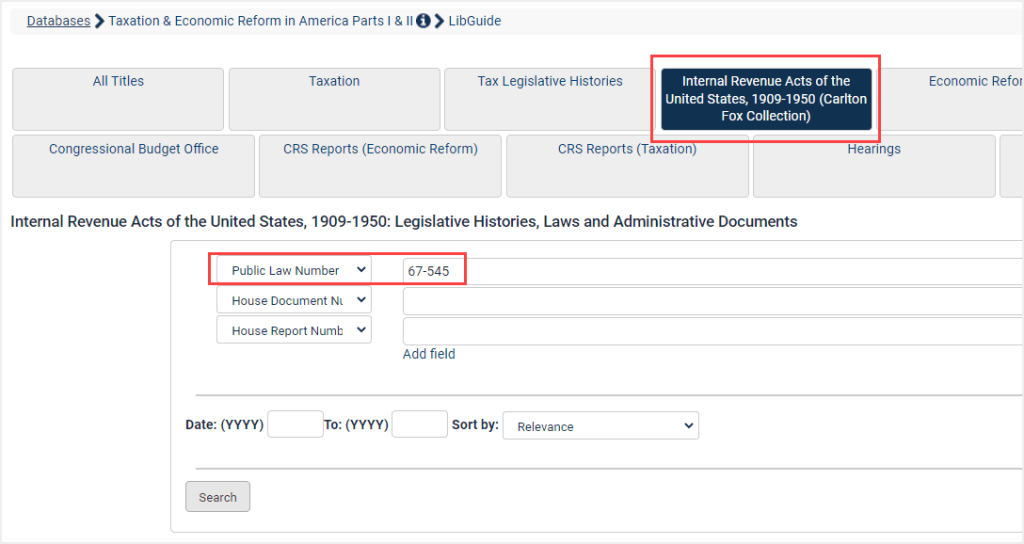Screen dimensions: 1024x544
Task: Click the Date (YYYY) start year box
Action: 295,424
